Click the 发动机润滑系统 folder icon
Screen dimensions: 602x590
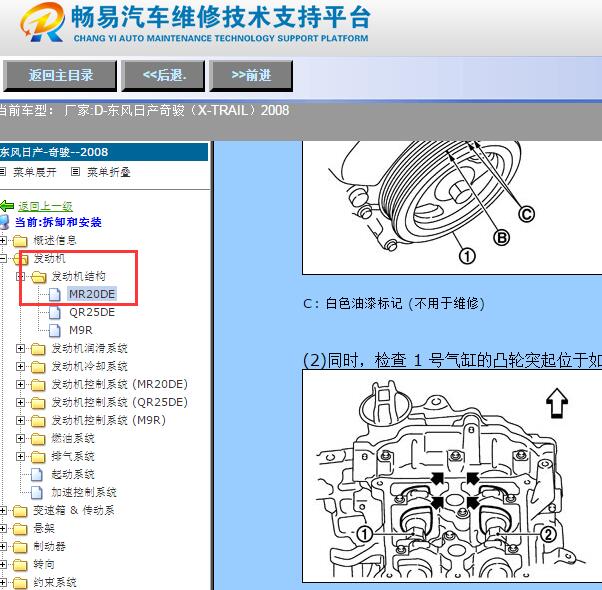pos(38,349)
